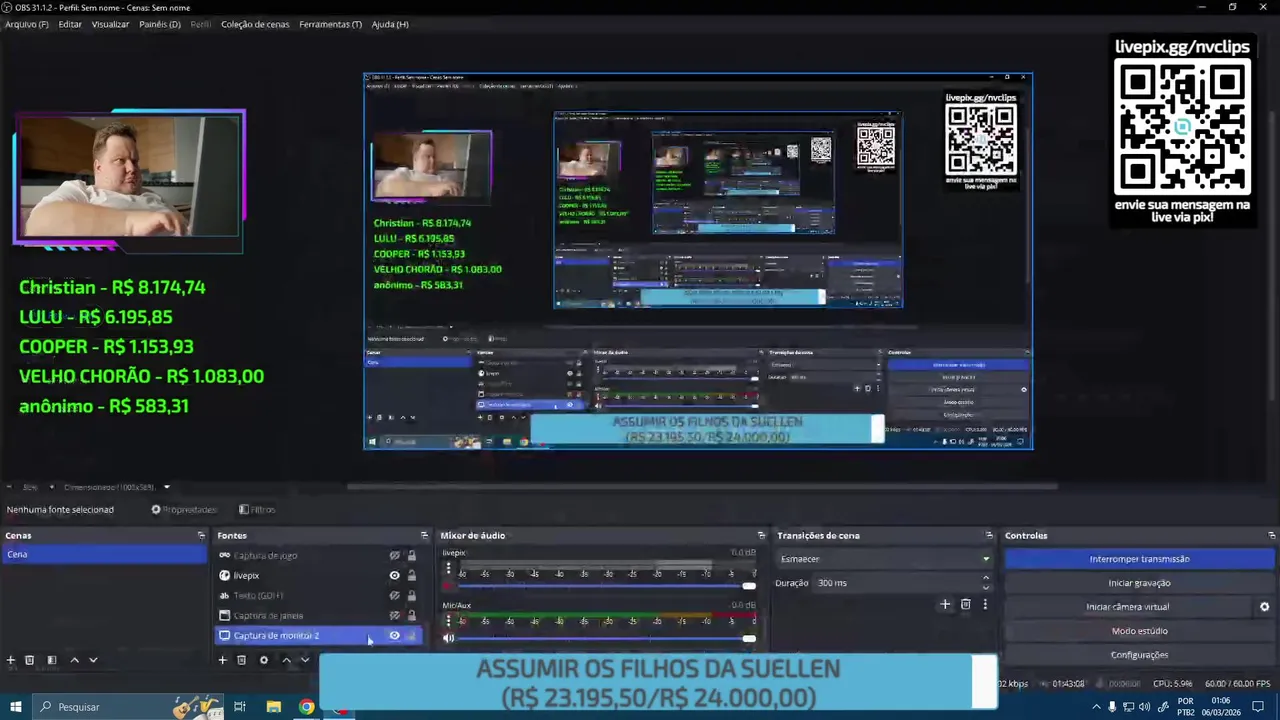Increase Duração with the up arrow
The width and height of the screenshot is (1280, 720).
point(985,578)
